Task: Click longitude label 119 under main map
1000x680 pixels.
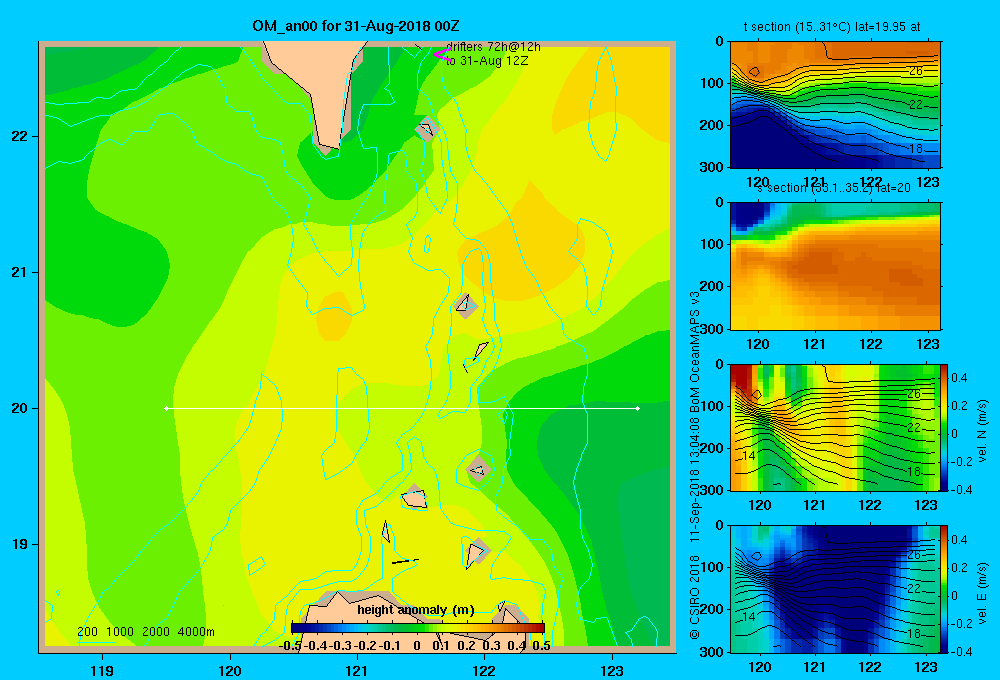Action: coord(103,670)
